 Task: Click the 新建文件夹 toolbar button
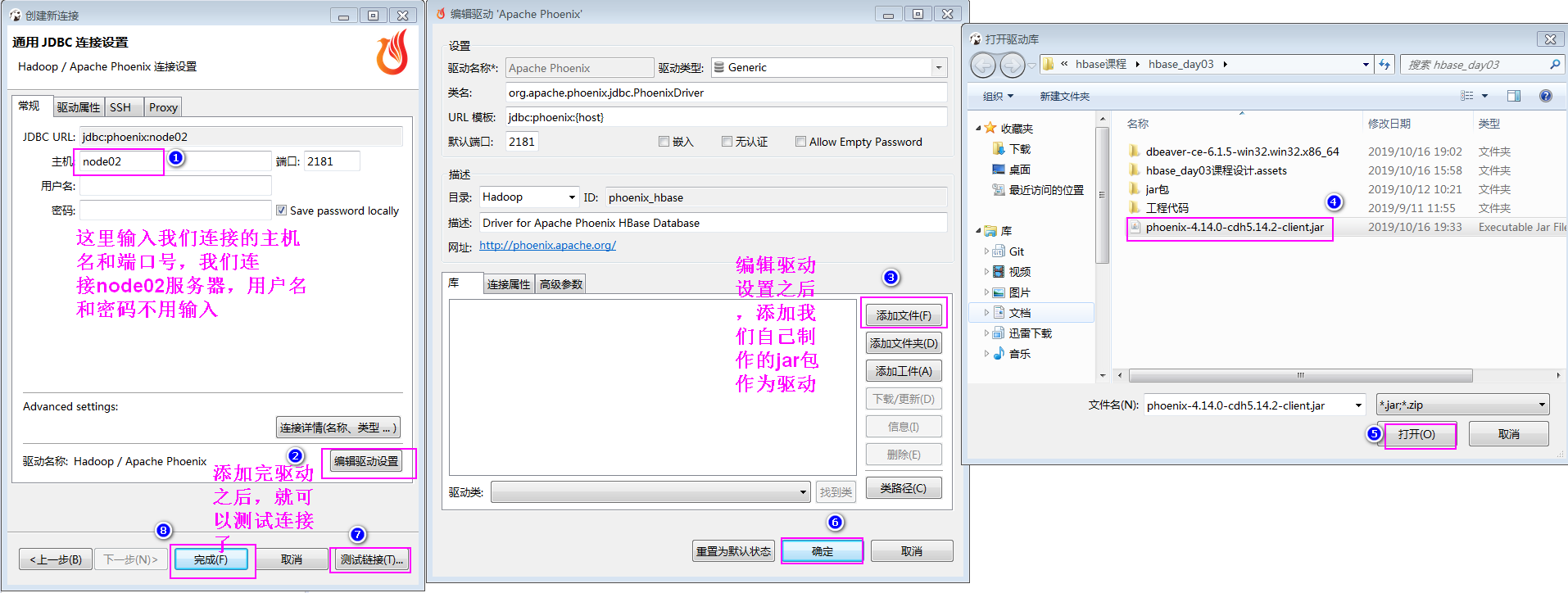[1064, 96]
